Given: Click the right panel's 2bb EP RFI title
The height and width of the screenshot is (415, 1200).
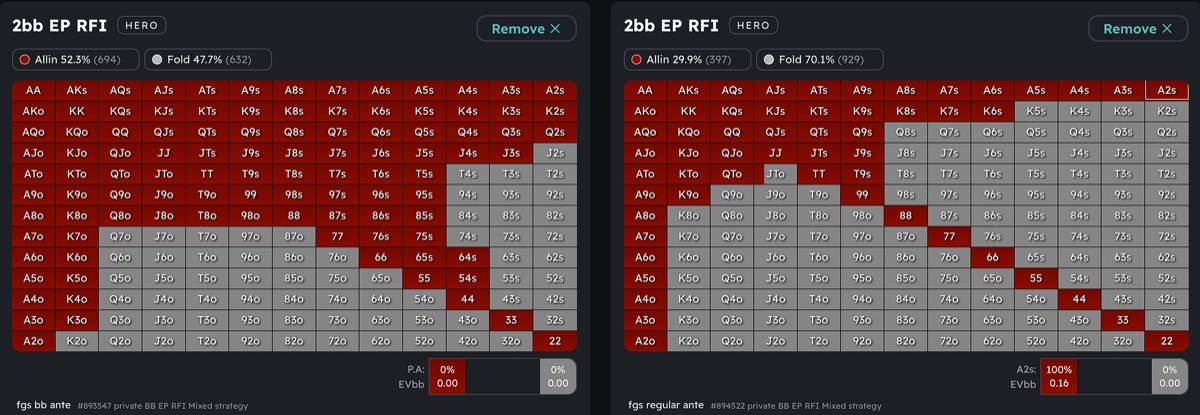Looking at the screenshot, I should click(x=671, y=25).
